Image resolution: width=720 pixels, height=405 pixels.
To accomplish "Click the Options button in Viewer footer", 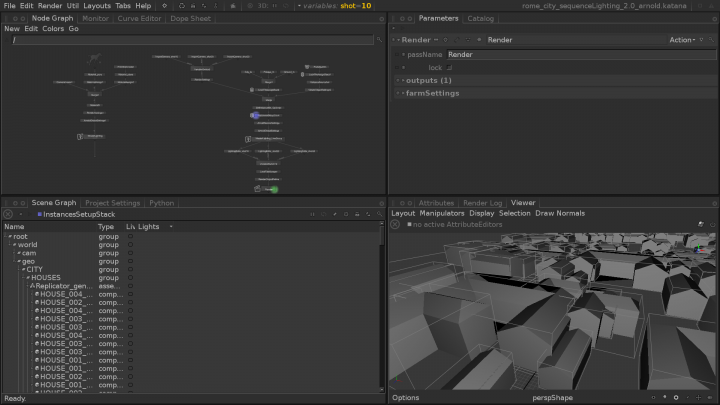I will coord(406,397).
